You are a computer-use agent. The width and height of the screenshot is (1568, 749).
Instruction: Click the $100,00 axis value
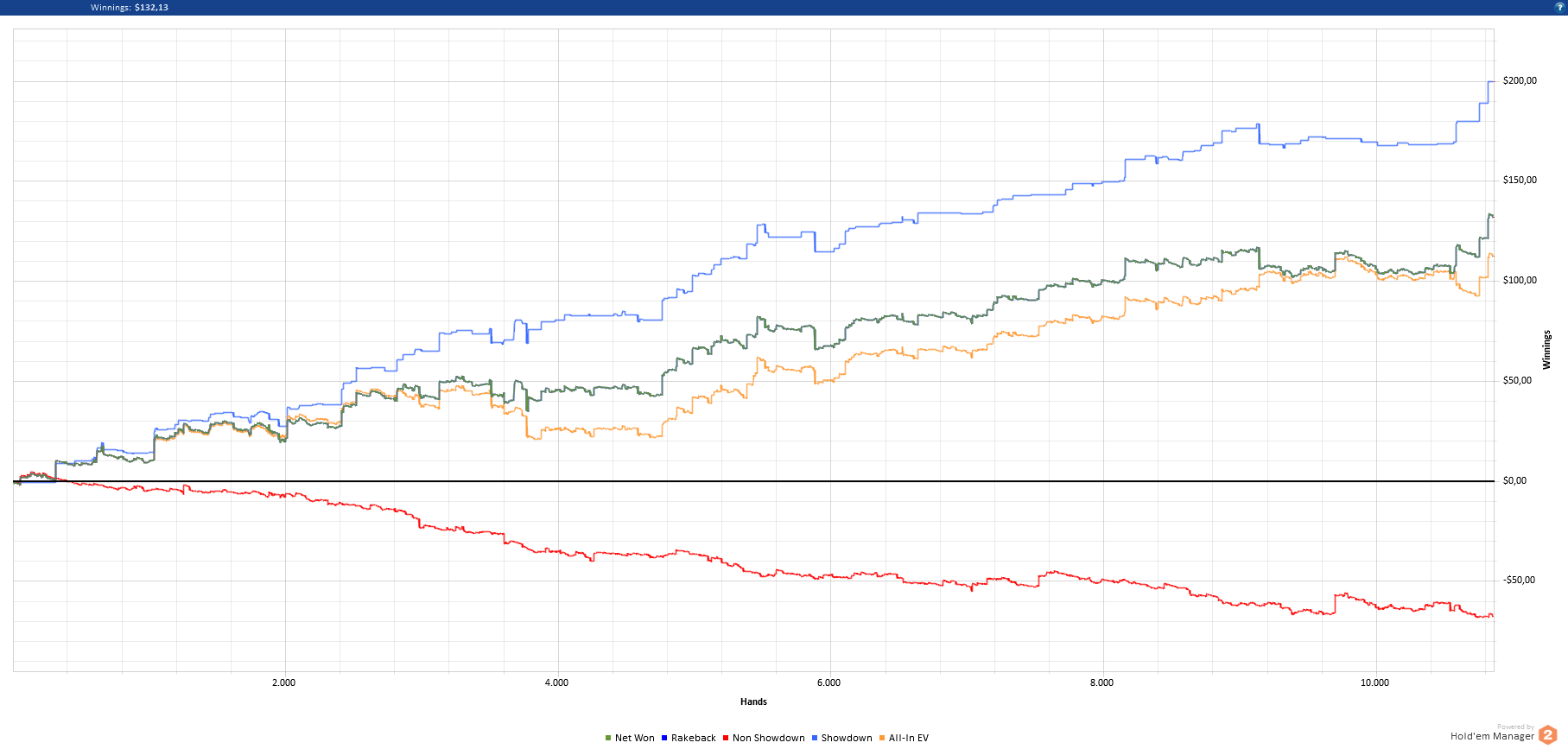[x=1520, y=280]
